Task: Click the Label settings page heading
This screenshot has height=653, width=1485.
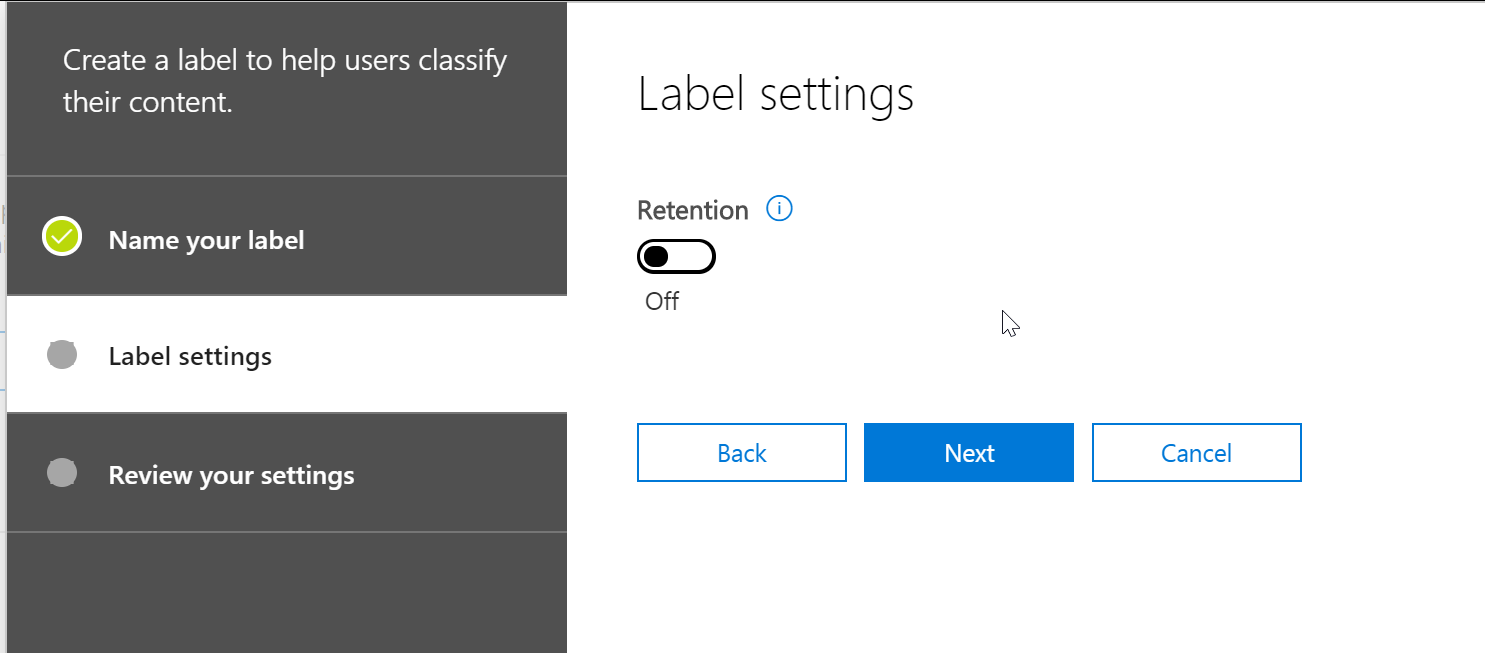Action: (775, 94)
